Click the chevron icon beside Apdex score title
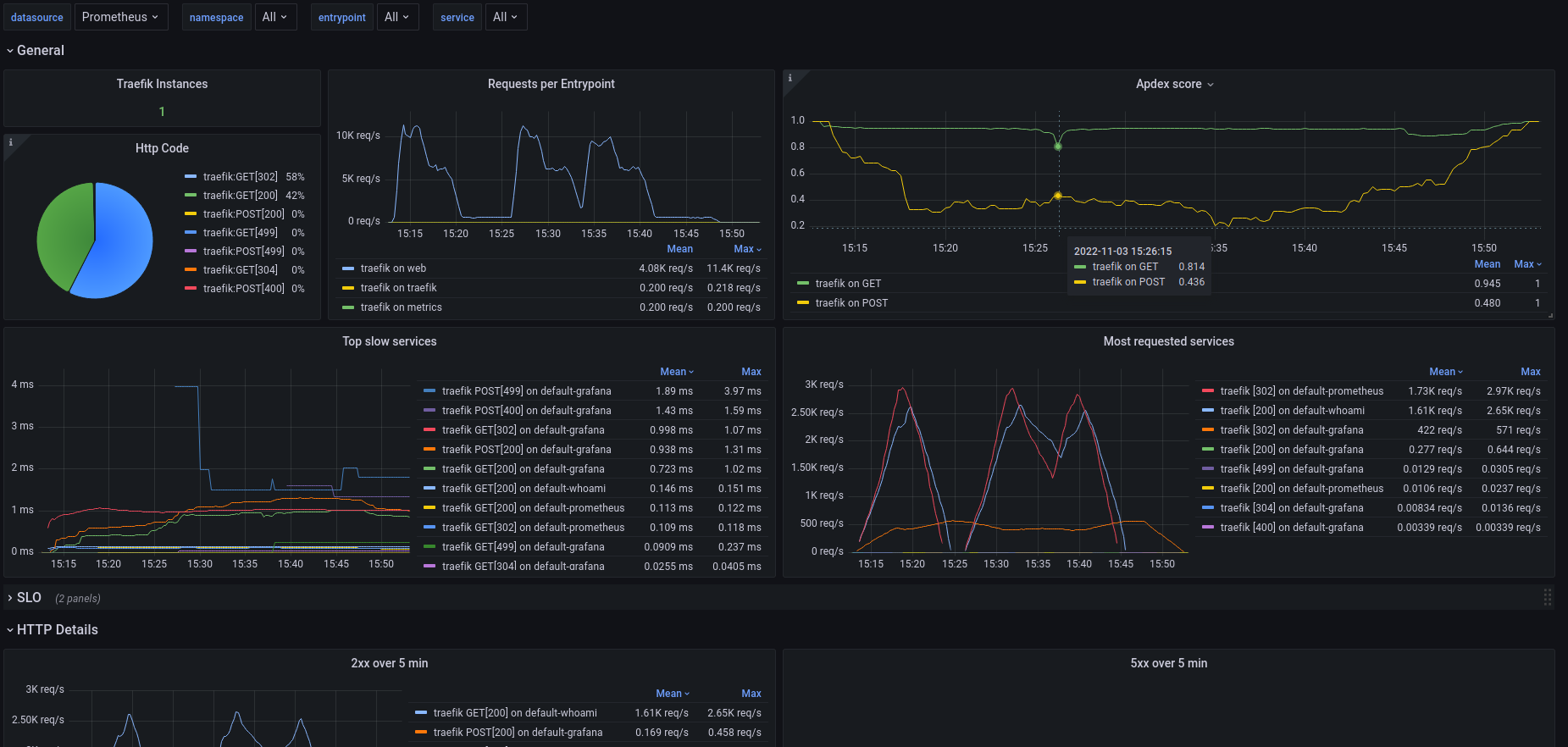This screenshot has width=1568, height=747. [x=1211, y=85]
